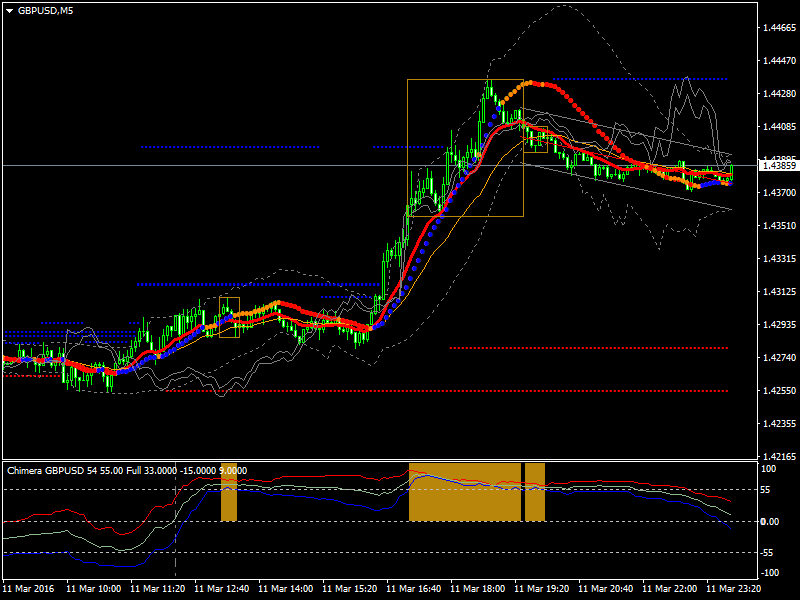The width and height of the screenshot is (800, 600).
Task: Click the 1.43315 price axis label
Action: 779,259
